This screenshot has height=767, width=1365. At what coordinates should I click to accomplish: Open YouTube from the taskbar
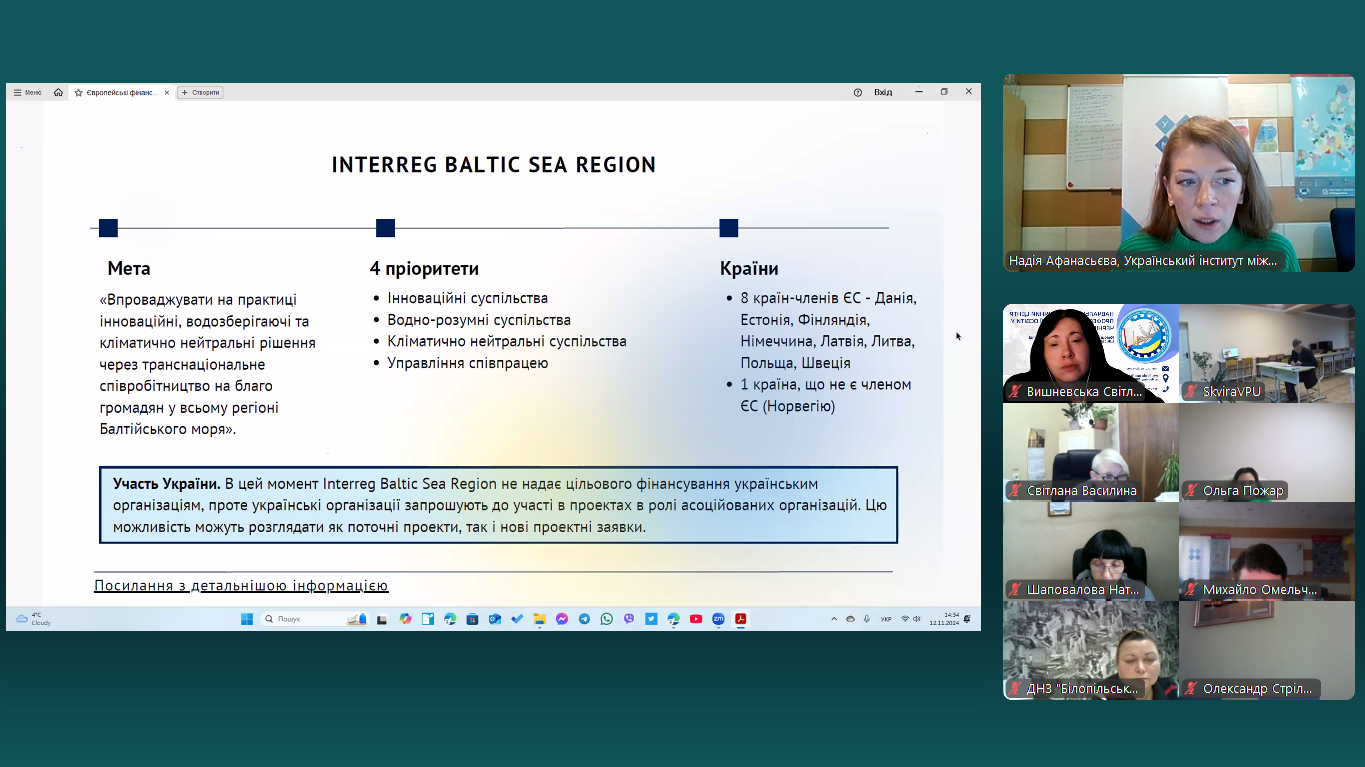pyautogui.click(x=696, y=619)
